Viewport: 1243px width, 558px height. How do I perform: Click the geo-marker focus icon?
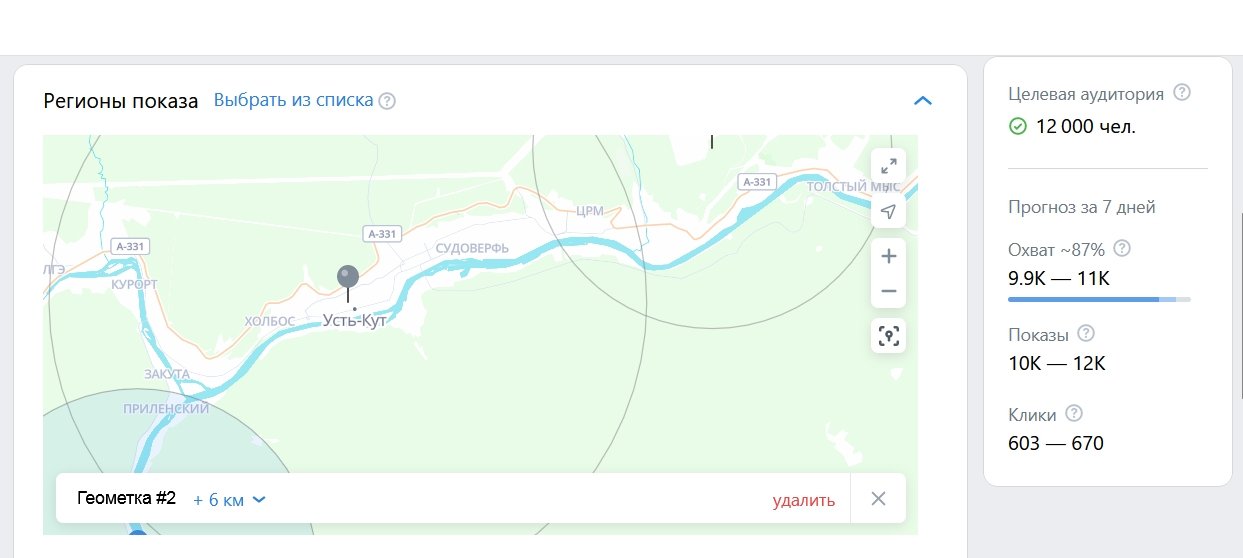[x=888, y=335]
